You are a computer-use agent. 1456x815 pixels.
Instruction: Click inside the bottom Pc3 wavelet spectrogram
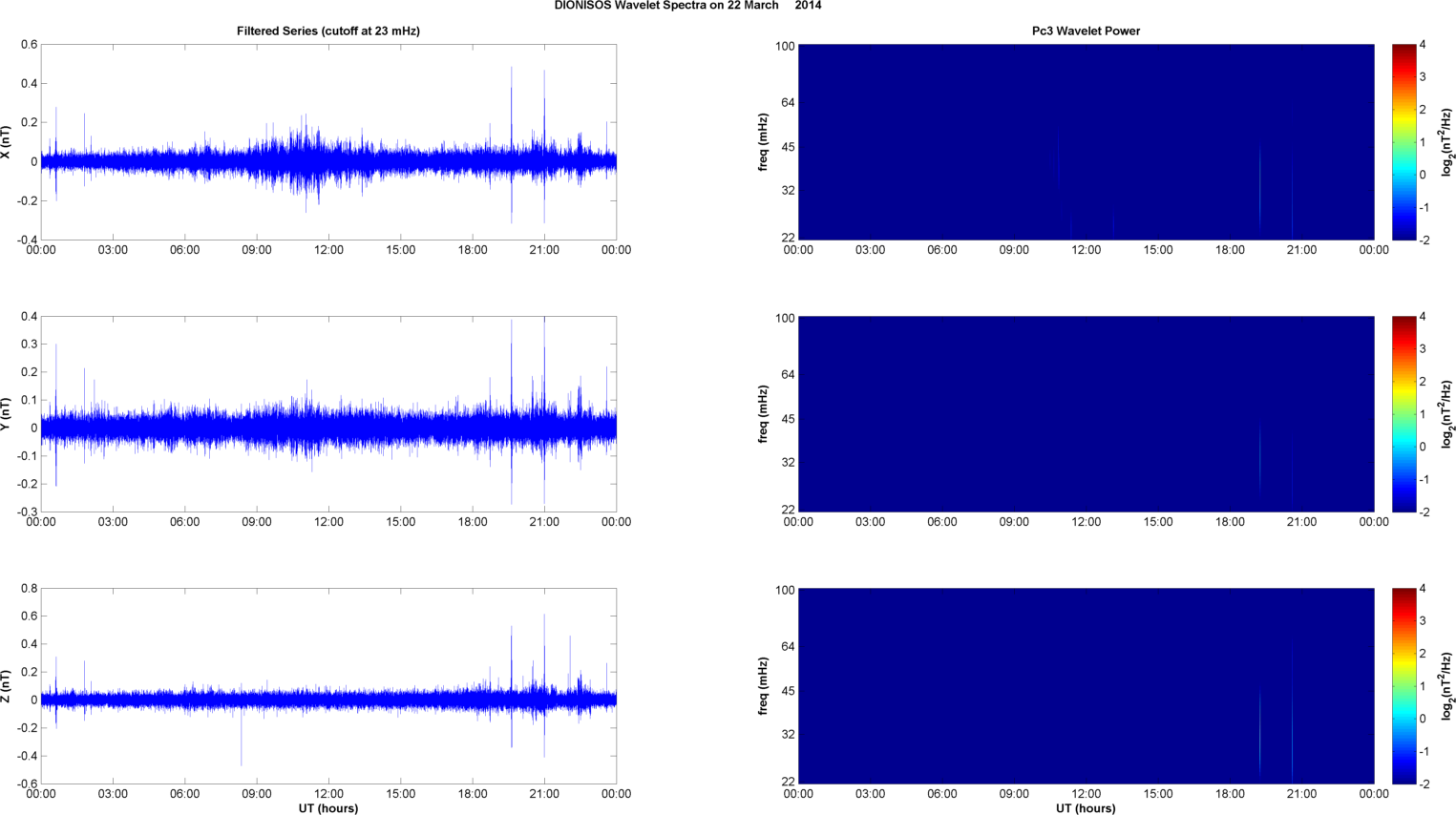click(1086, 686)
